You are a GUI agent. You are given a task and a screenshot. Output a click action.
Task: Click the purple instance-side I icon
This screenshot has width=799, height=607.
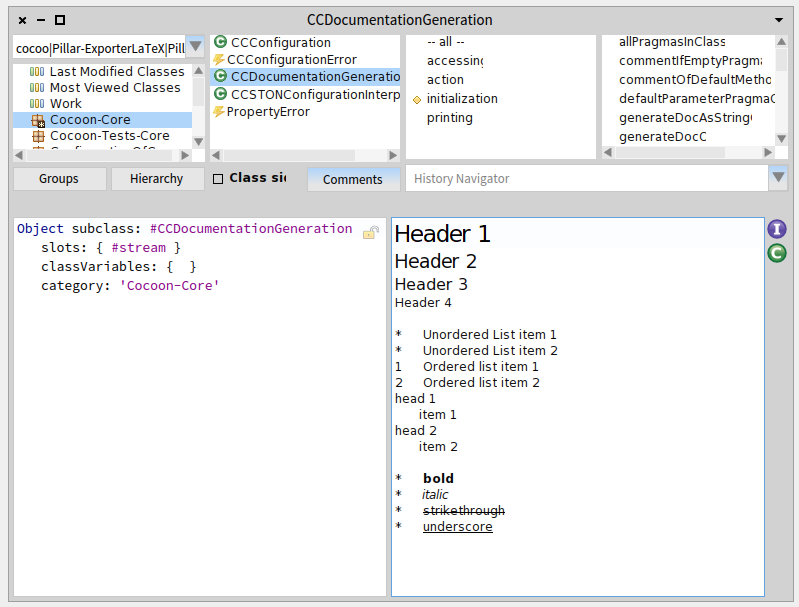pyautogui.click(x=777, y=229)
